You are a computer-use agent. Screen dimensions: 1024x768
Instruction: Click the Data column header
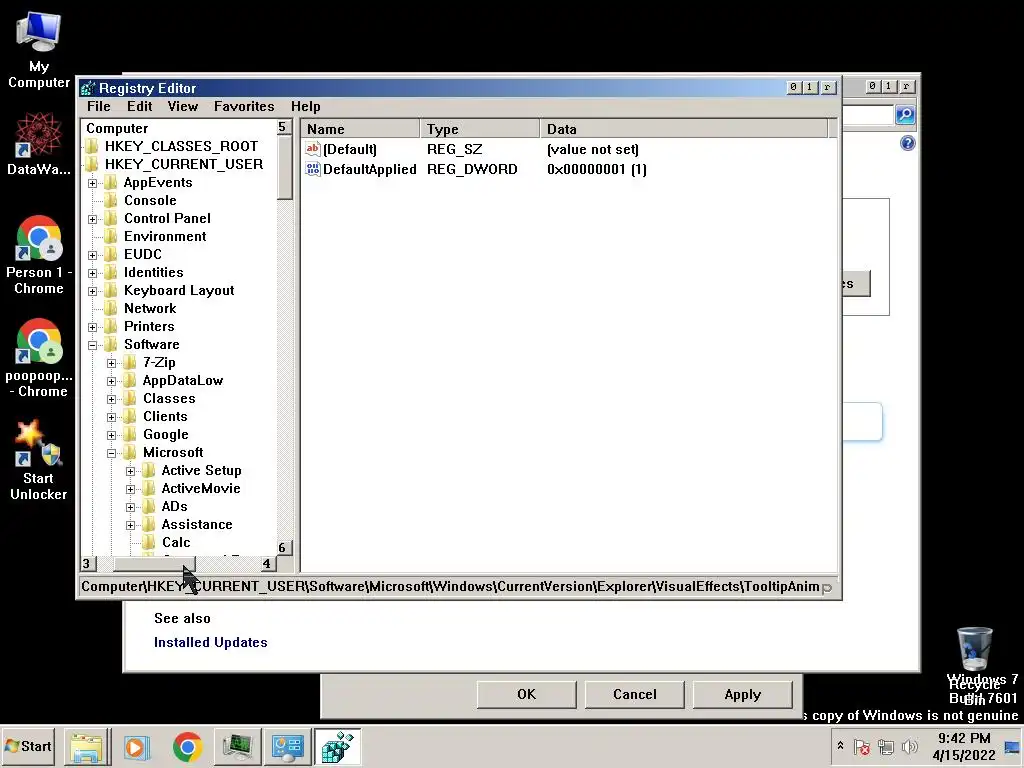click(684, 129)
